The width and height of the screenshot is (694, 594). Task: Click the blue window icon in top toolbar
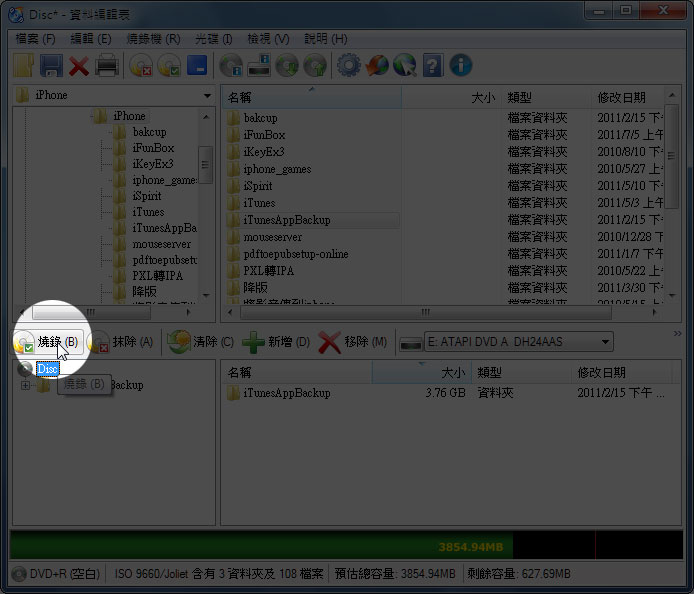pos(197,65)
